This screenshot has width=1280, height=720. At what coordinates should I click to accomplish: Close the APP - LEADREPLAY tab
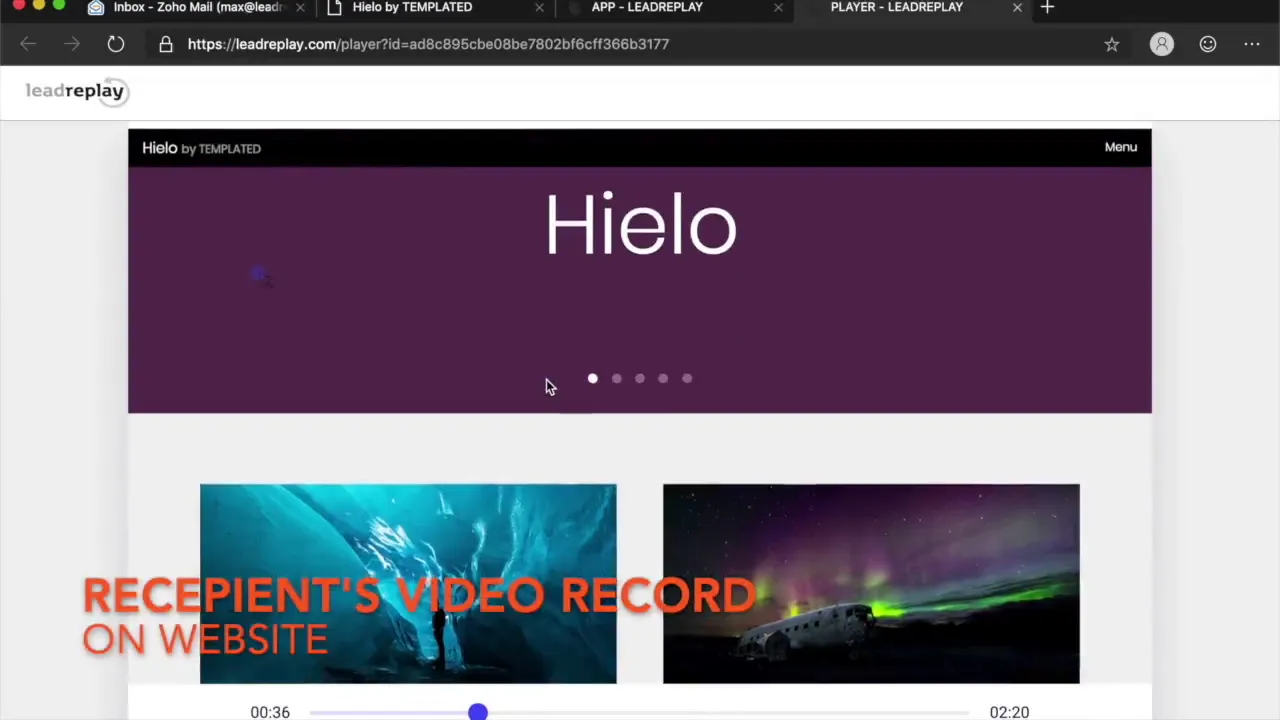778,7
